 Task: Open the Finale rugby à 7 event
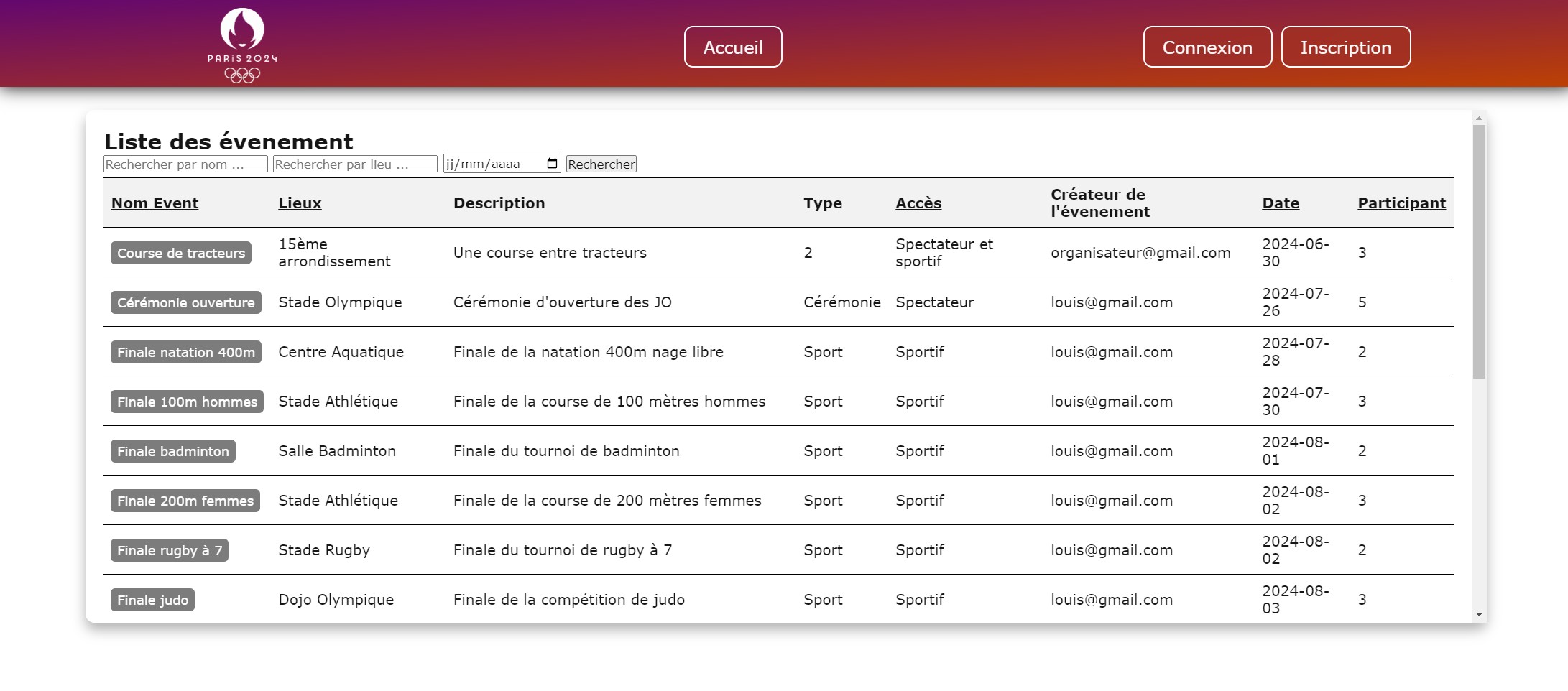click(169, 550)
